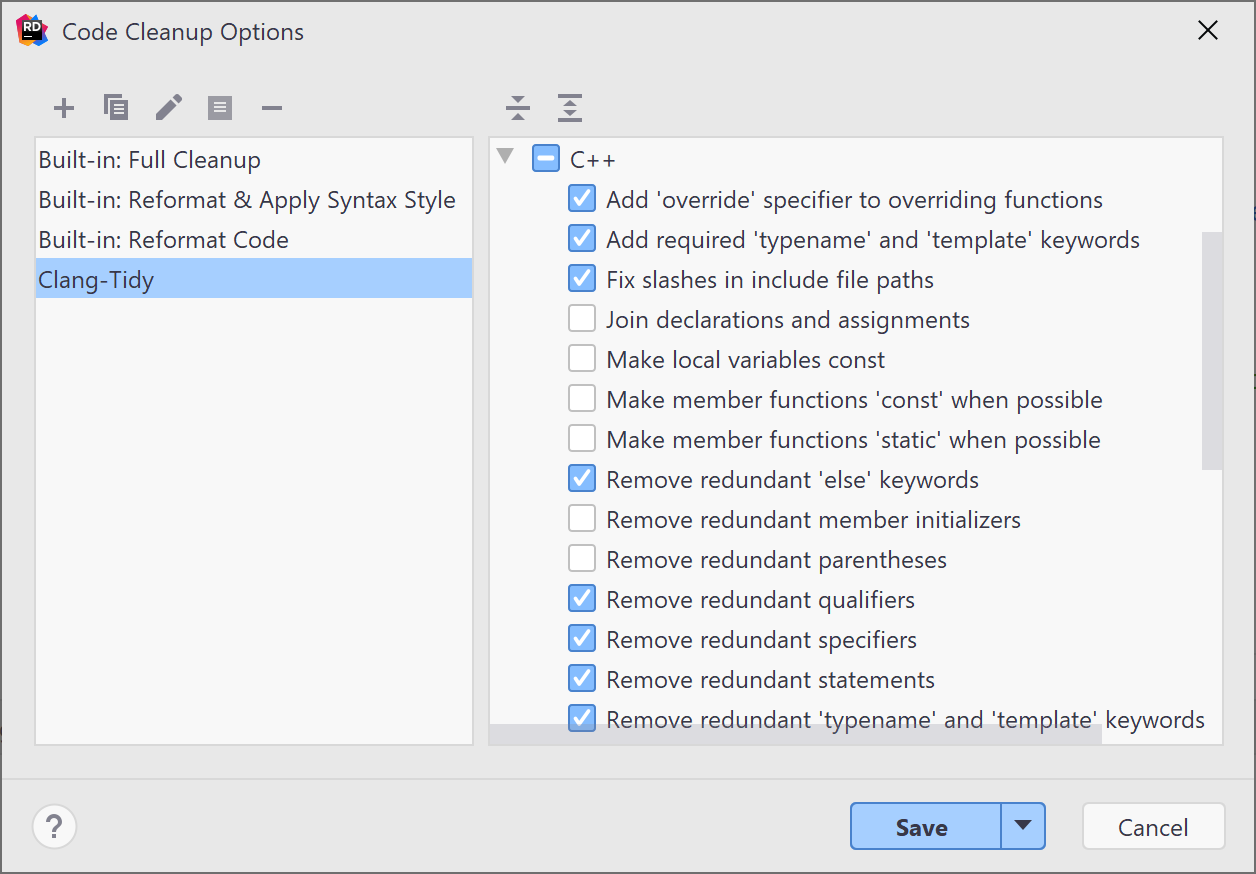Toggle the C++ tri-state checkbox

pos(545,158)
